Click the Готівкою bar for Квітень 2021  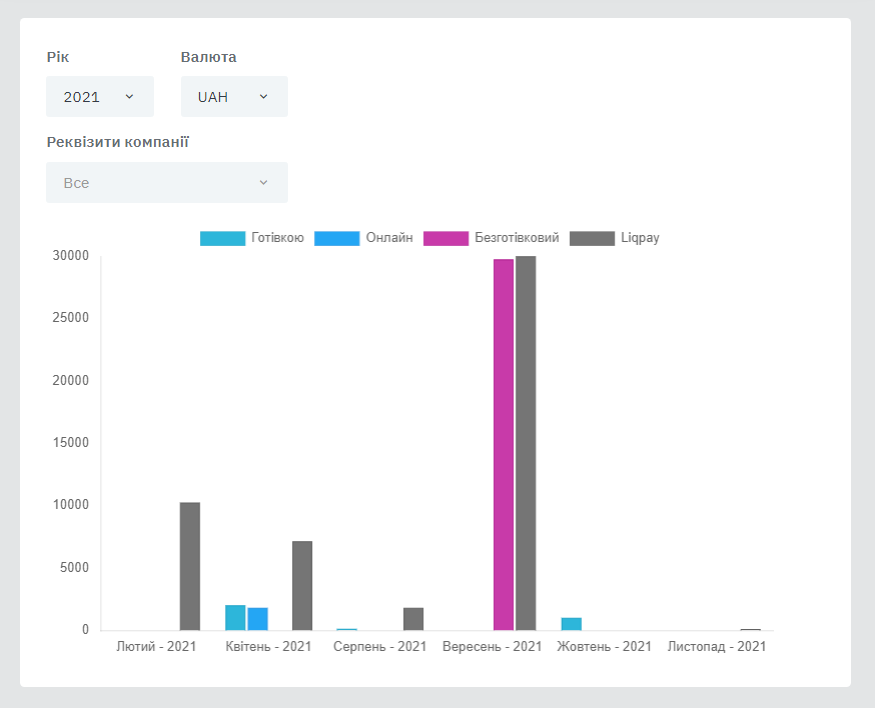(x=235, y=618)
